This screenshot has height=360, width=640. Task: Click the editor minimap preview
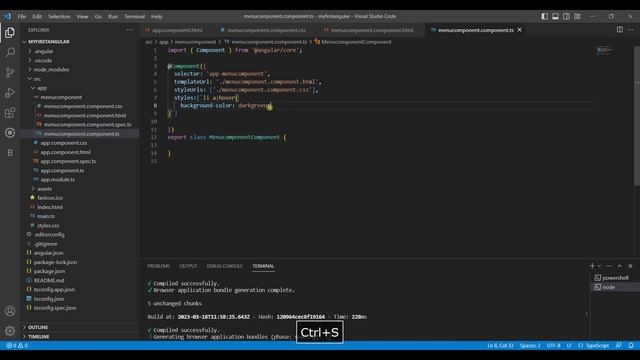(x=604, y=50)
